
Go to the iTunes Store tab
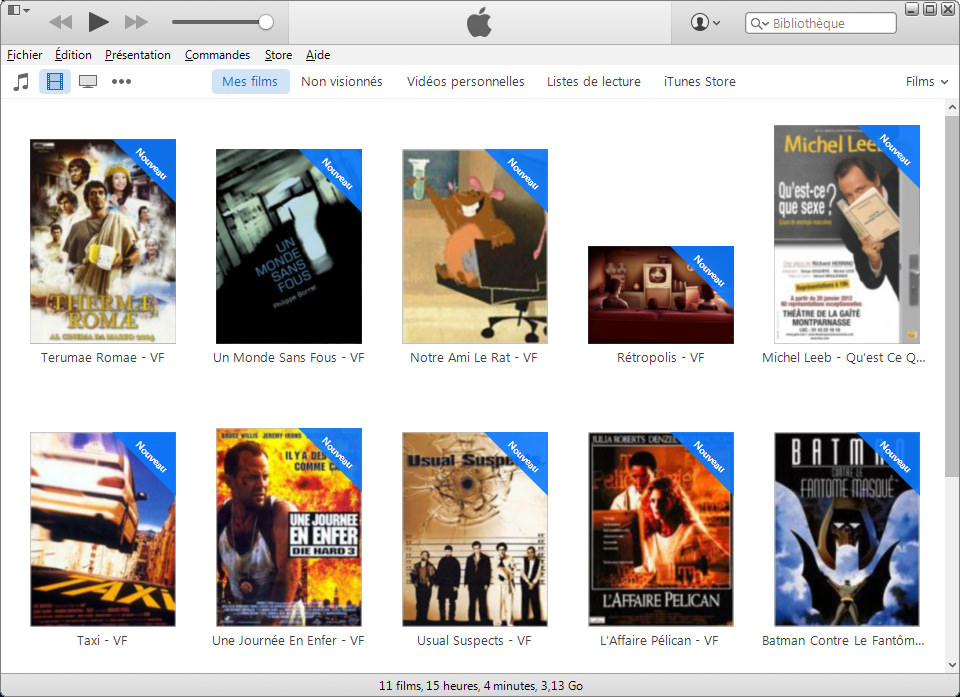699,82
